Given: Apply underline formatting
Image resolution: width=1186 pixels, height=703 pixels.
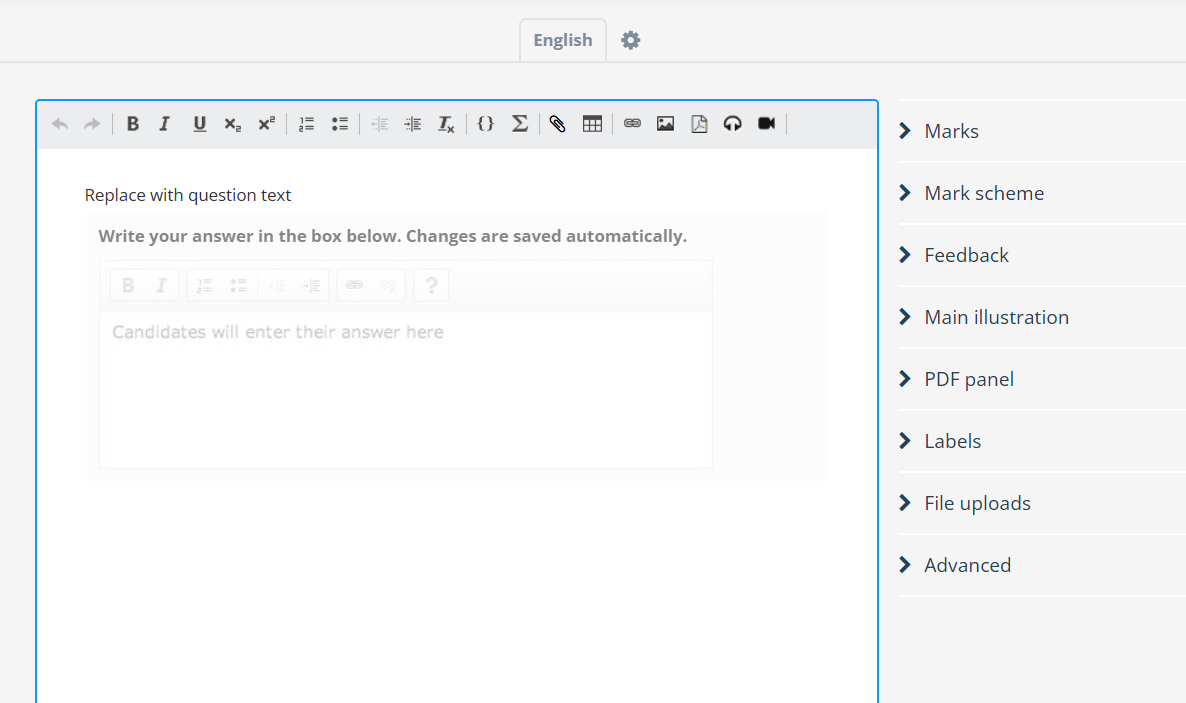Looking at the screenshot, I should coord(199,124).
